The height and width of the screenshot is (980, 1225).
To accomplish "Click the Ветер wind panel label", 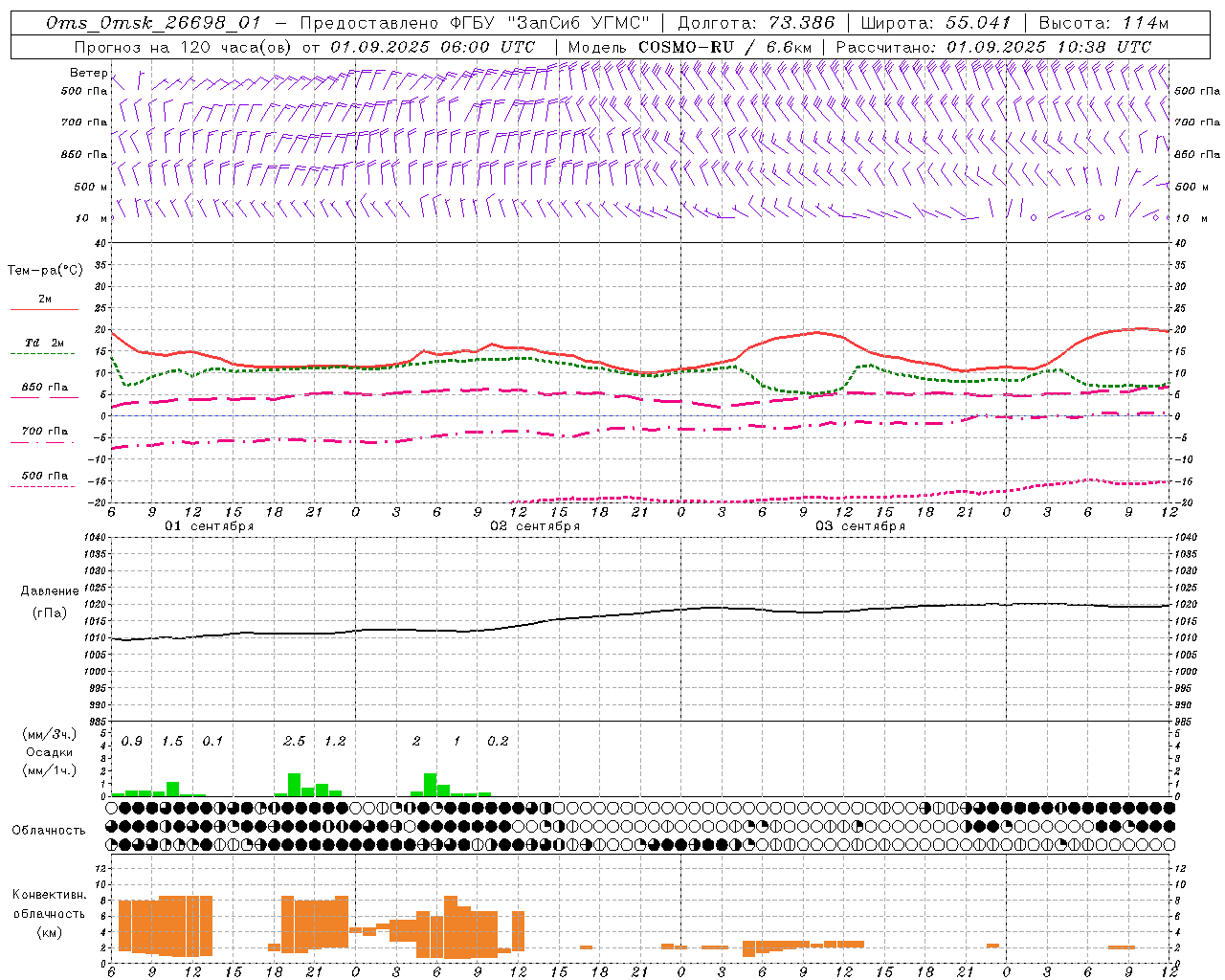I will click(x=88, y=73).
